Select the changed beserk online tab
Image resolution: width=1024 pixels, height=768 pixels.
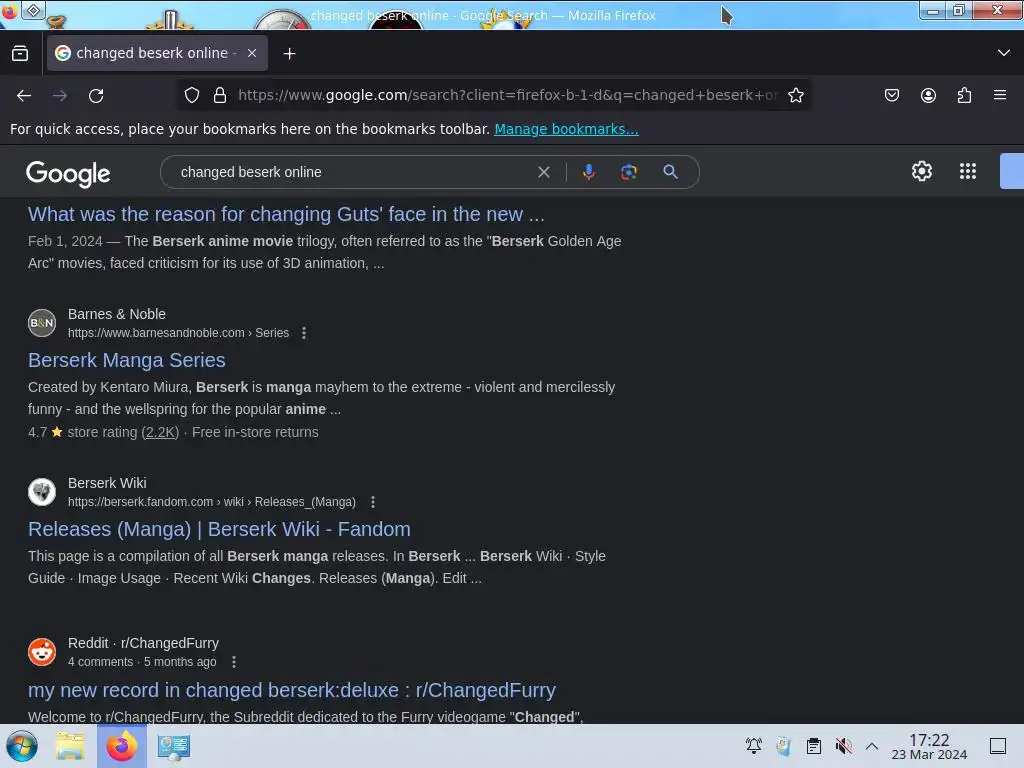pyautogui.click(x=157, y=53)
